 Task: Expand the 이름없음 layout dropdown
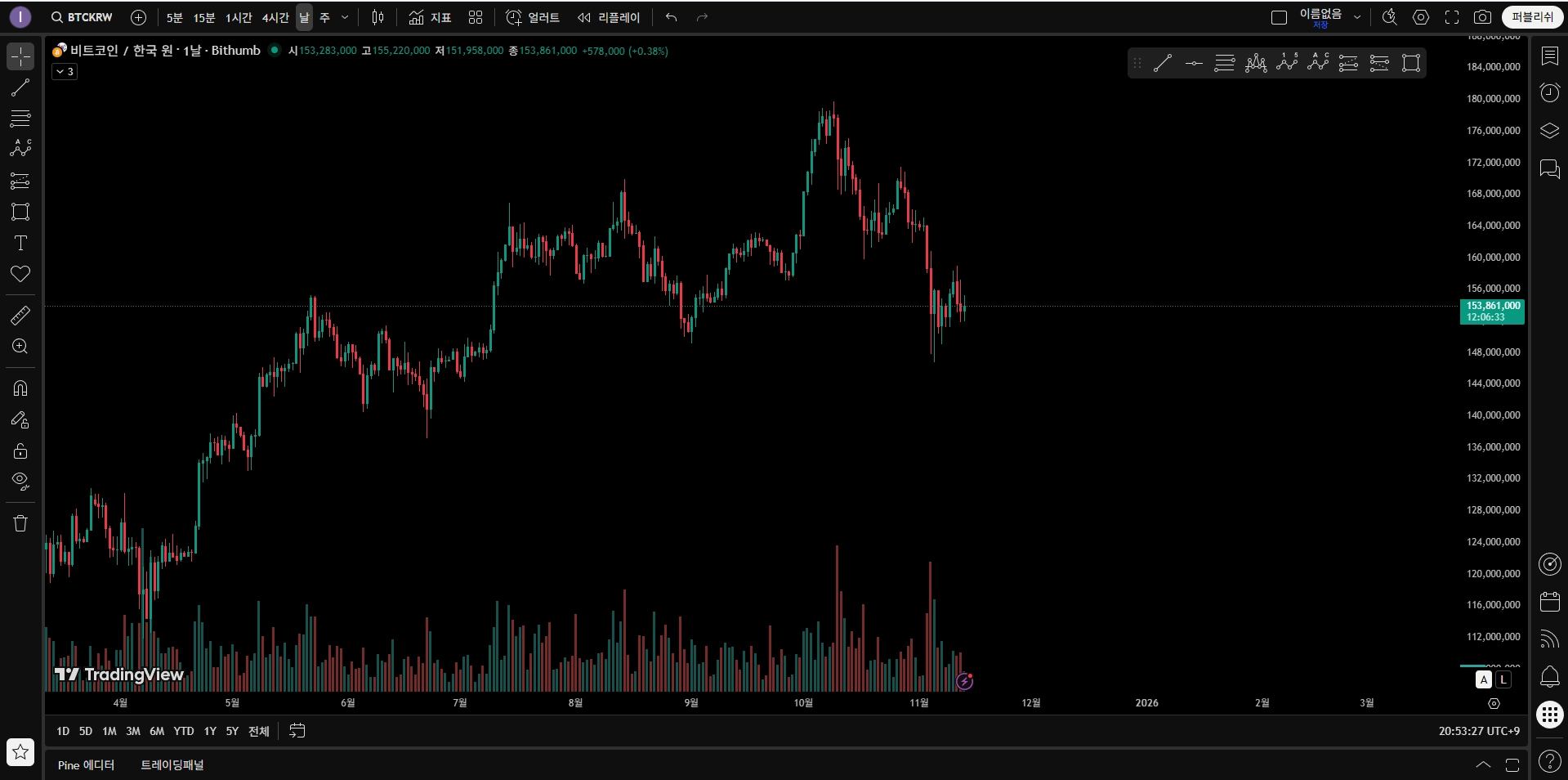[1357, 17]
